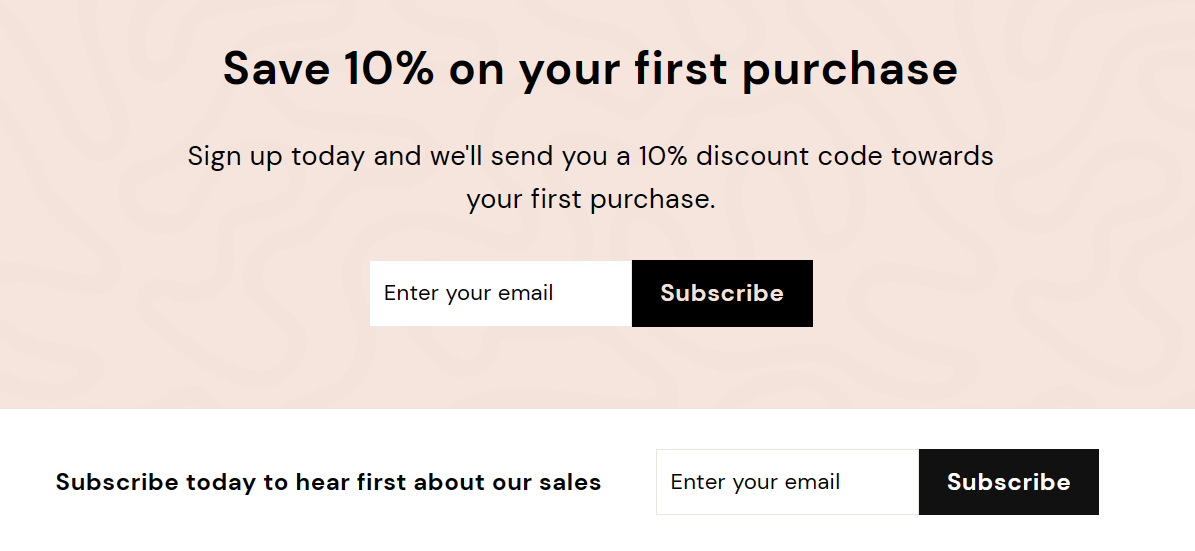Click the black Subscribe button on pink background
The width and height of the screenshot is (1195, 551).
pyautogui.click(x=722, y=293)
